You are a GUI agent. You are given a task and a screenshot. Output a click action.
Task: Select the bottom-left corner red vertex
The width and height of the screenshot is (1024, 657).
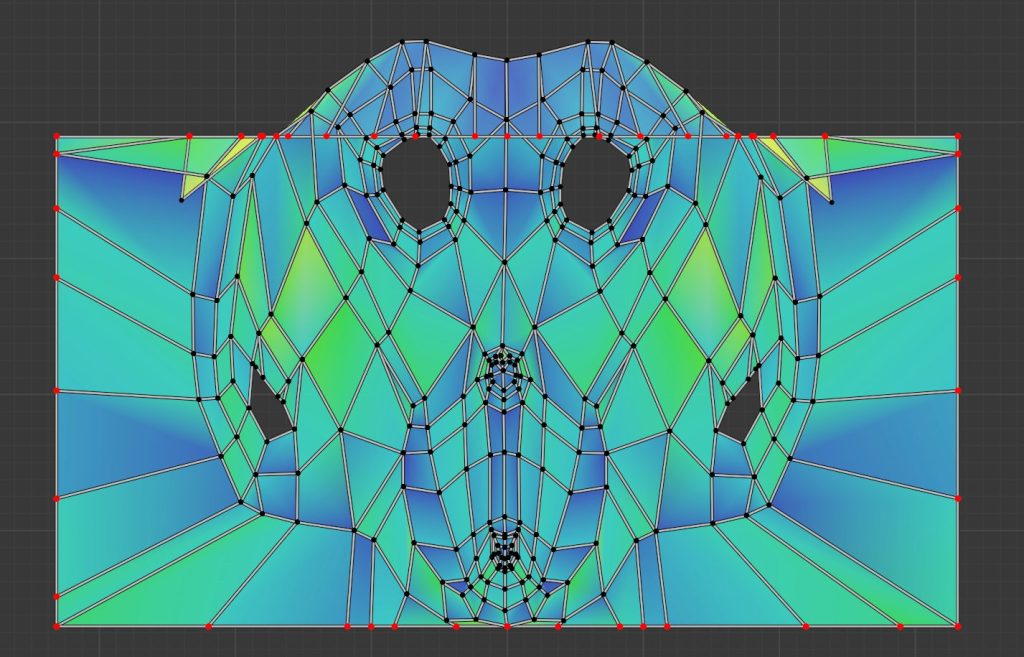click(57, 626)
